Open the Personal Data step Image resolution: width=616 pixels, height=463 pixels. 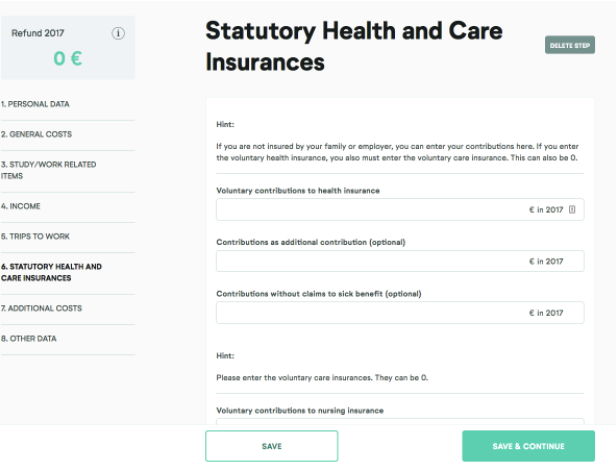click(35, 104)
